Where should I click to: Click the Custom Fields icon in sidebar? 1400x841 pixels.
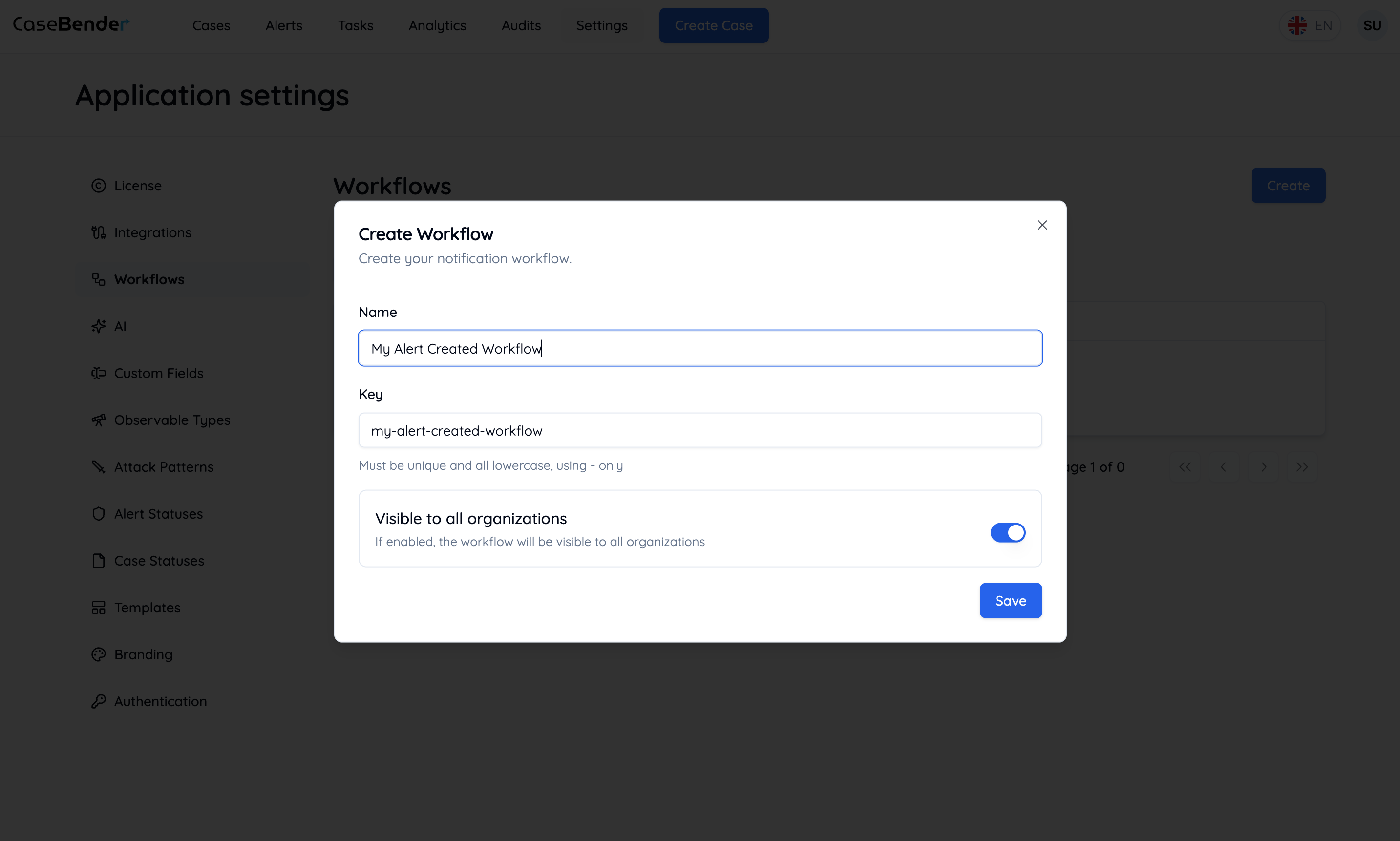click(x=99, y=373)
